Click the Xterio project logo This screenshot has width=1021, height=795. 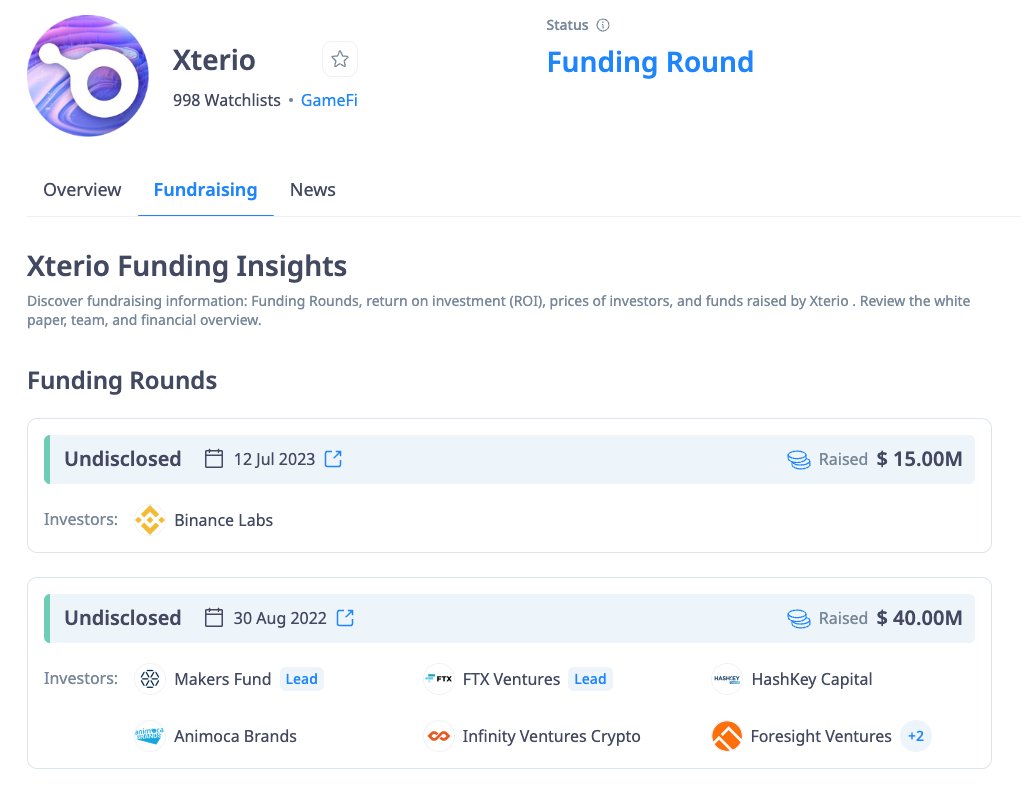point(88,77)
